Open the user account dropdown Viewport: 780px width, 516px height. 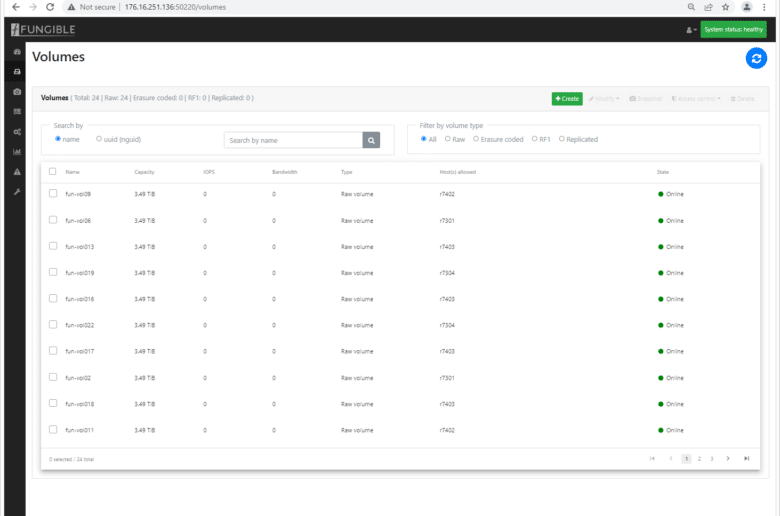[691, 30]
